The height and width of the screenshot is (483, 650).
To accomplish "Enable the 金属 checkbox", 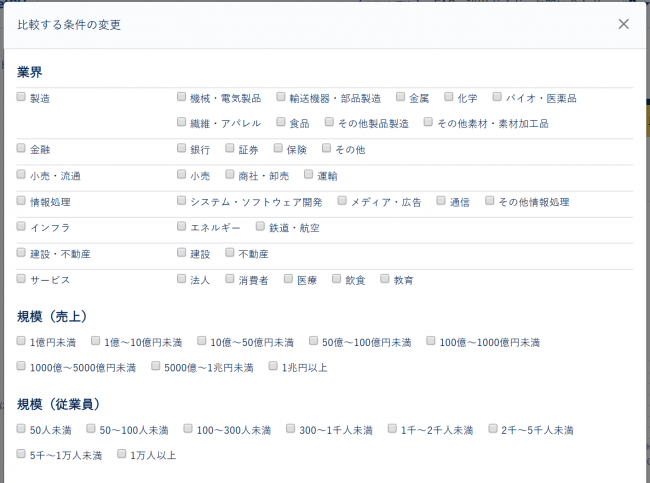I will click(400, 97).
